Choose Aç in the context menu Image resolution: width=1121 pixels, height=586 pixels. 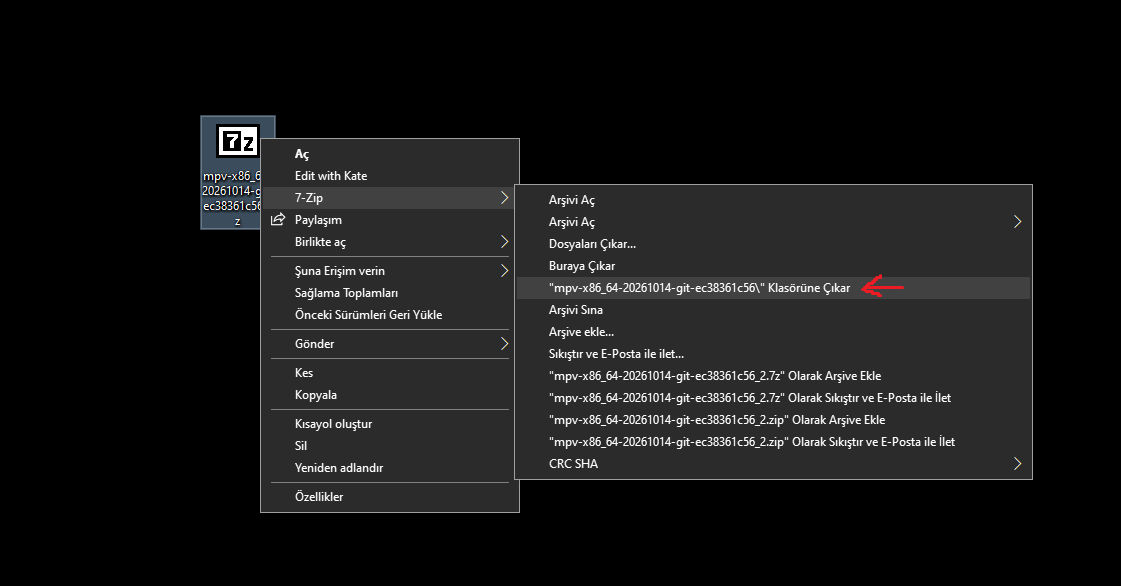(390, 154)
